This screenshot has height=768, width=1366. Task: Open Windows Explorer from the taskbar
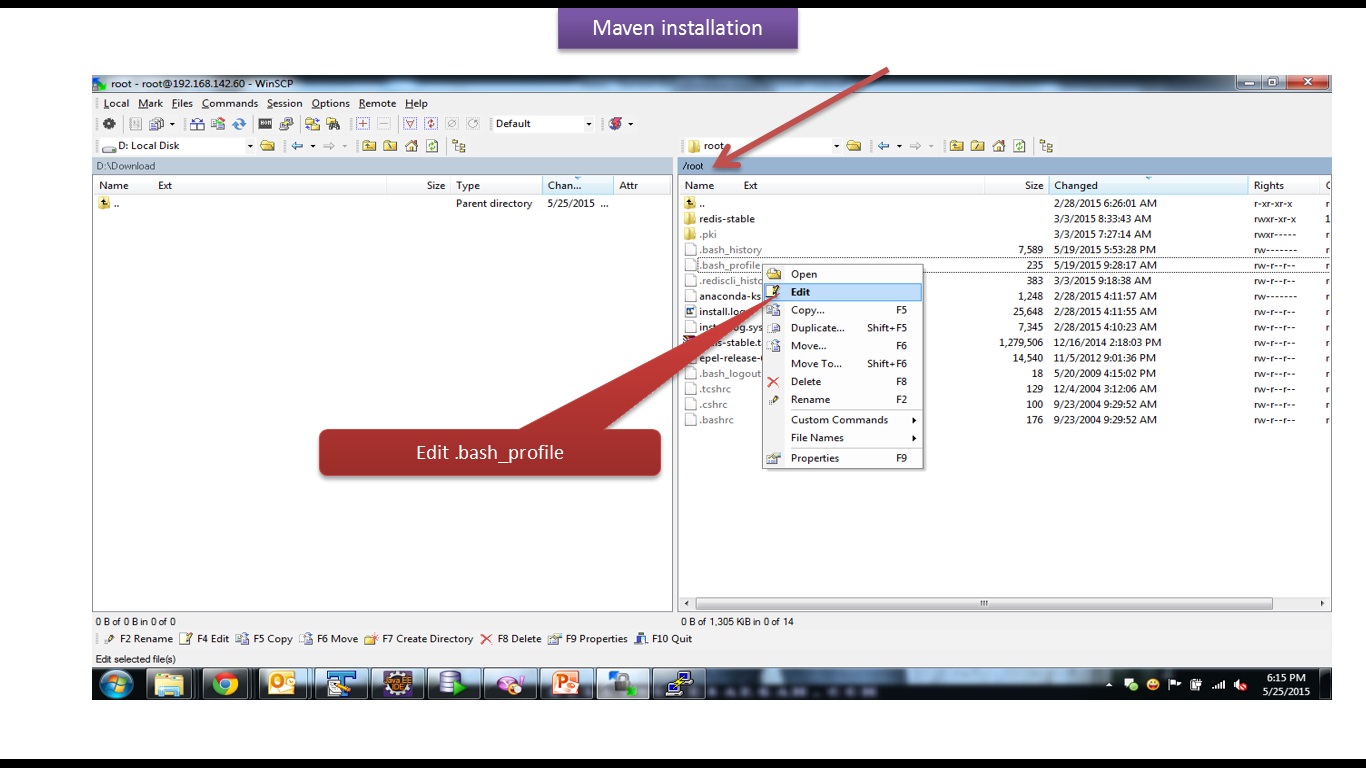[x=169, y=684]
